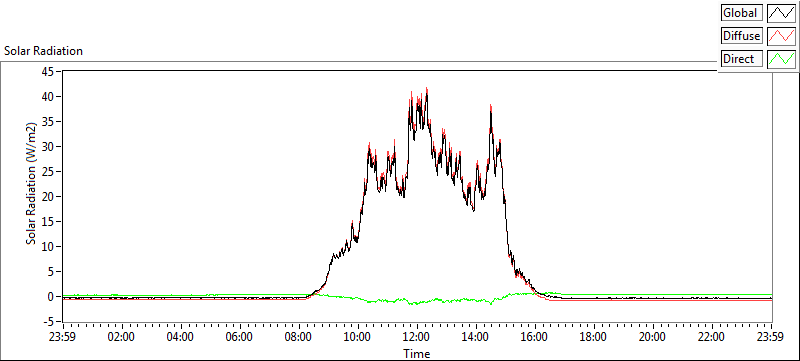Click the 04:00 time axis label

tap(181, 337)
